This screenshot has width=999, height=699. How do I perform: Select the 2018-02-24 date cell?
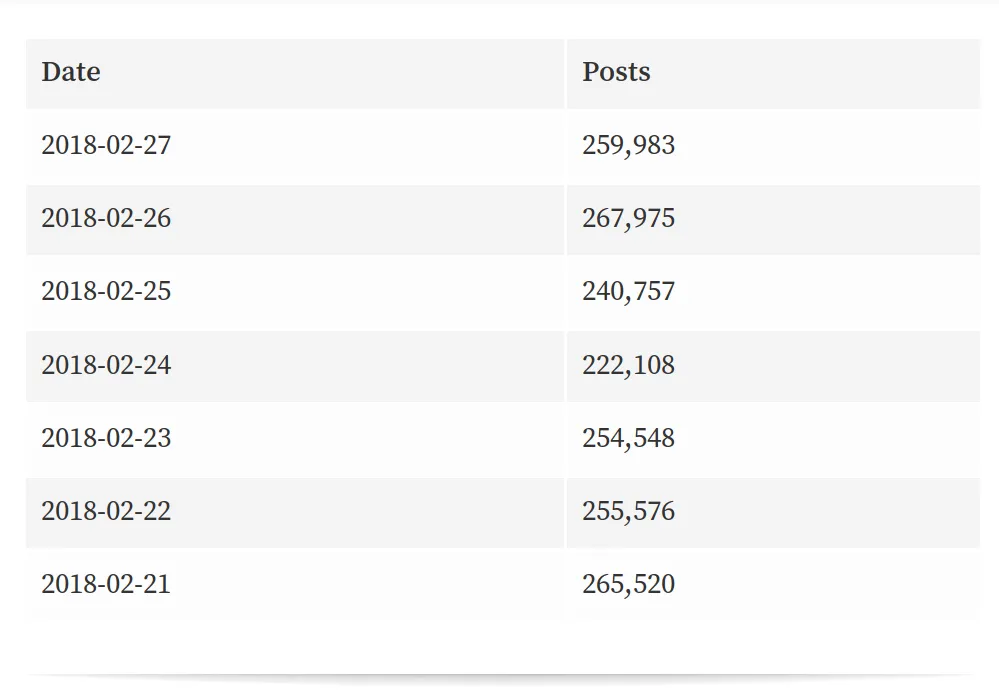[x=106, y=366]
